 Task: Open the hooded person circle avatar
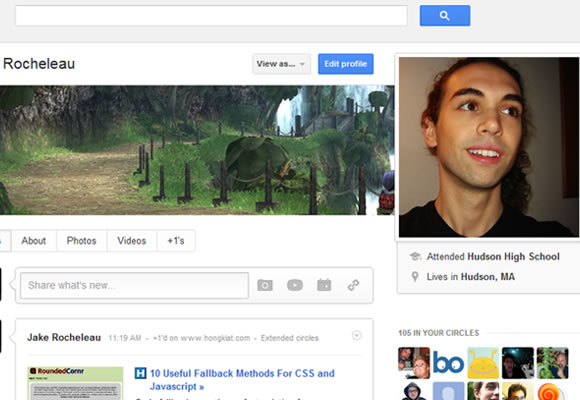tap(414, 391)
